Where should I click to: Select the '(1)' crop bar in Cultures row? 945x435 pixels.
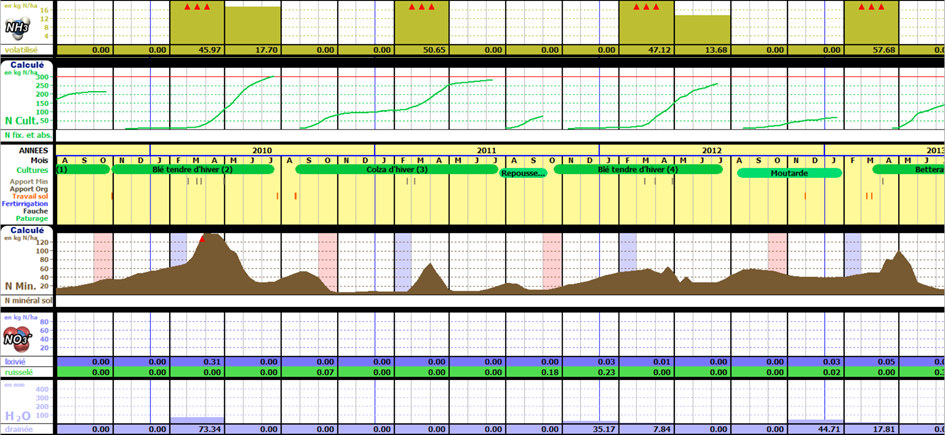(x=83, y=171)
